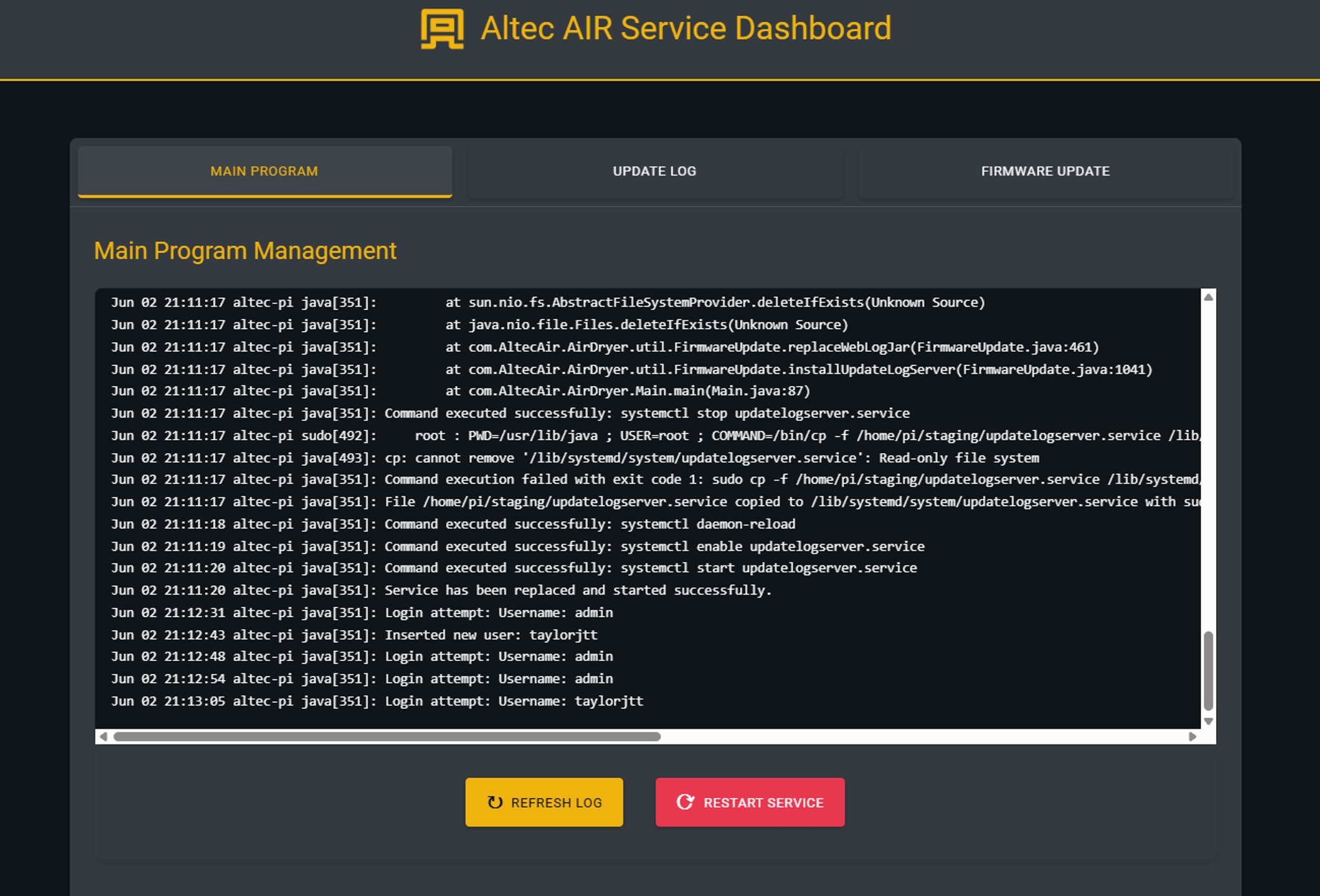The width and height of the screenshot is (1320, 896).
Task: Click the horizontal scrollbar thumb of log
Action: pyautogui.click(x=387, y=737)
